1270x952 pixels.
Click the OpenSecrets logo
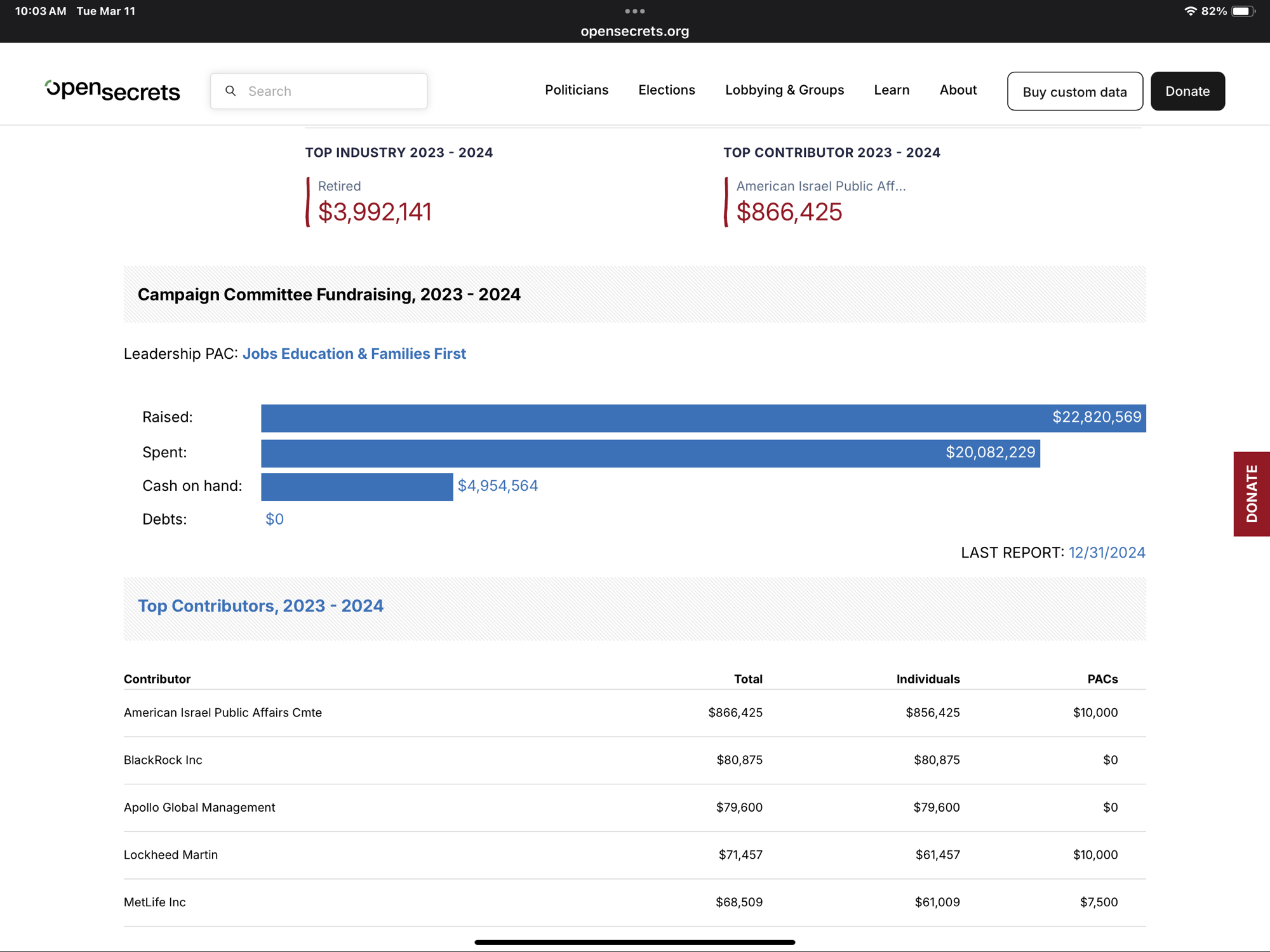tap(112, 90)
